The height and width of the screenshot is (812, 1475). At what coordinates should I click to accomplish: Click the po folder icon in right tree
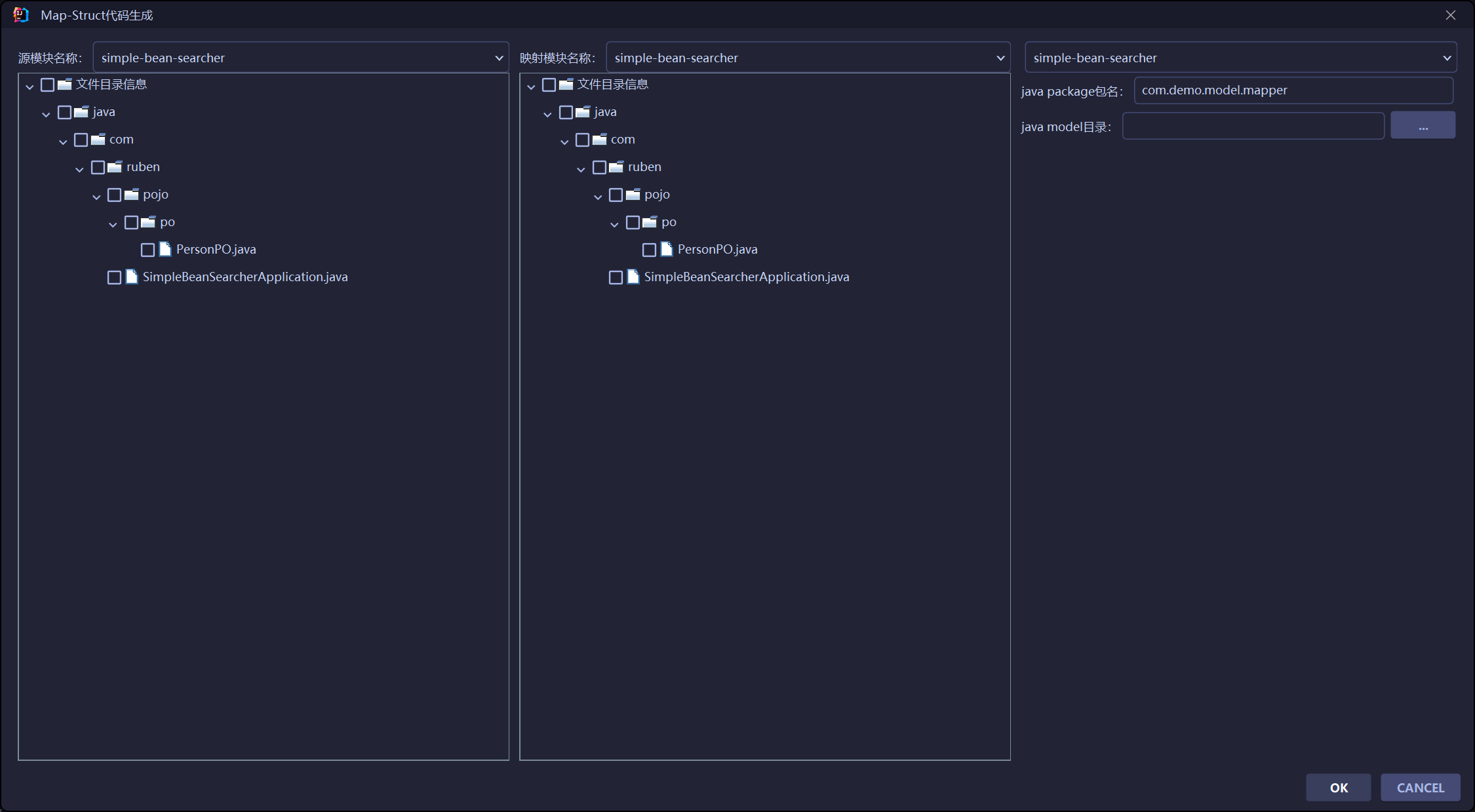pos(649,222)
